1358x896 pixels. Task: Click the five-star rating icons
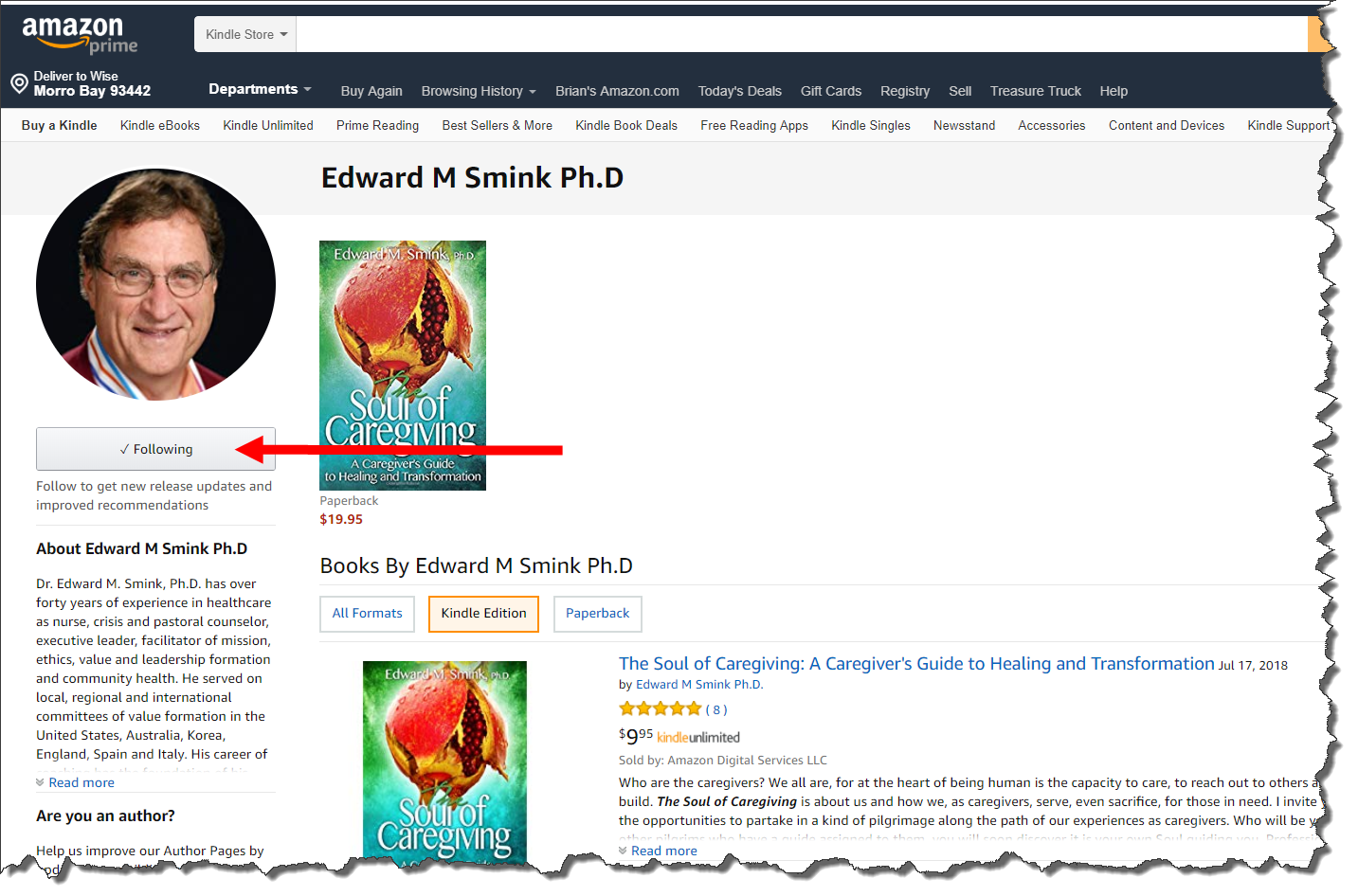tap(660, 708)
